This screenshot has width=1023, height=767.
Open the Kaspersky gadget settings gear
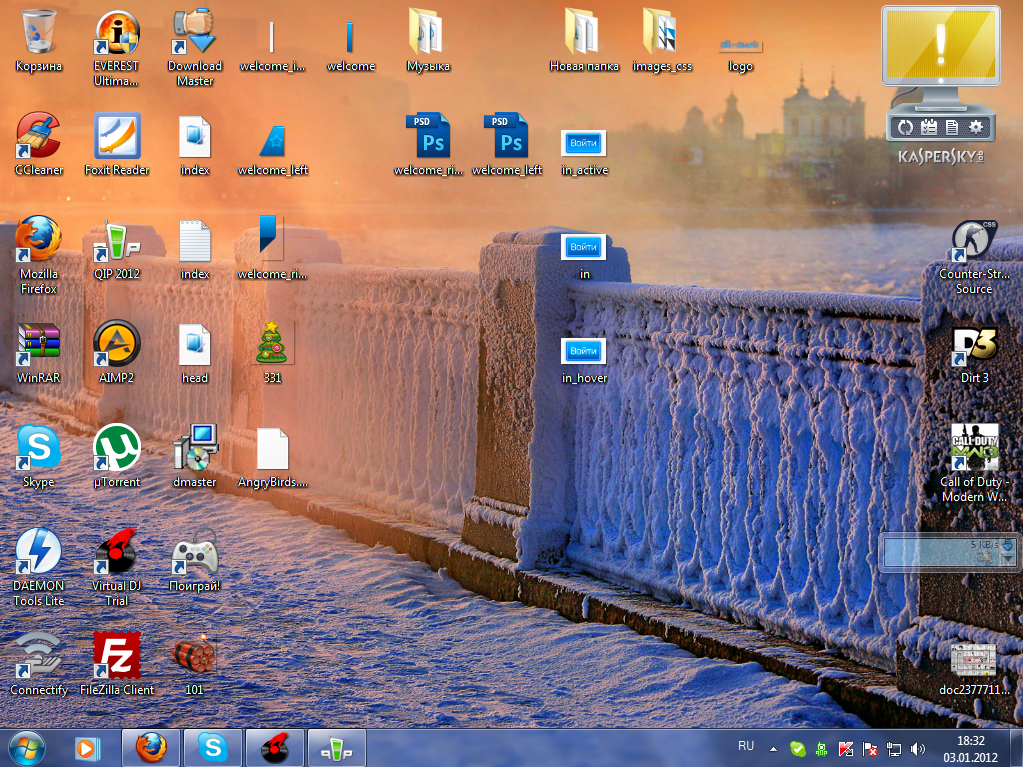coord(976,127)
